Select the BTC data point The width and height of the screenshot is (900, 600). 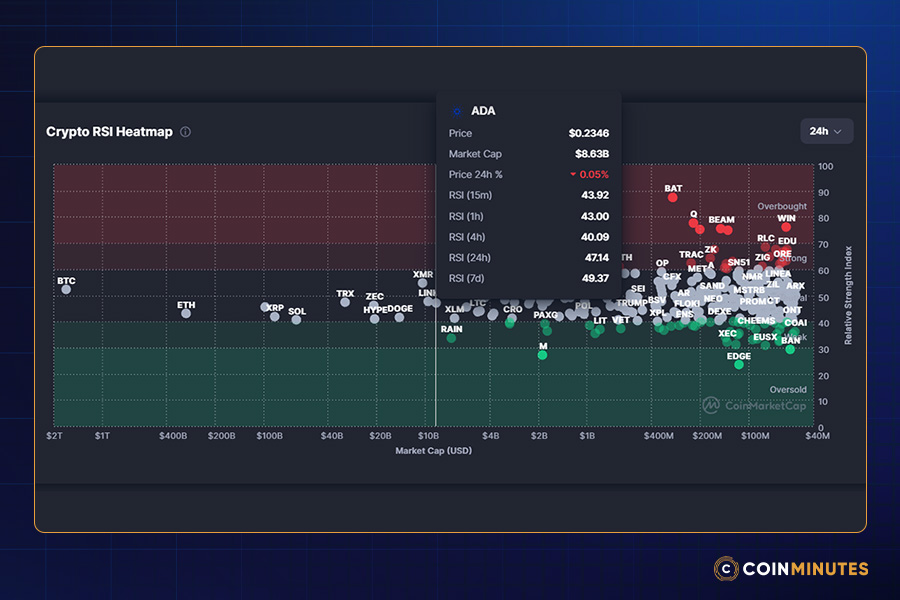[67, 289]
